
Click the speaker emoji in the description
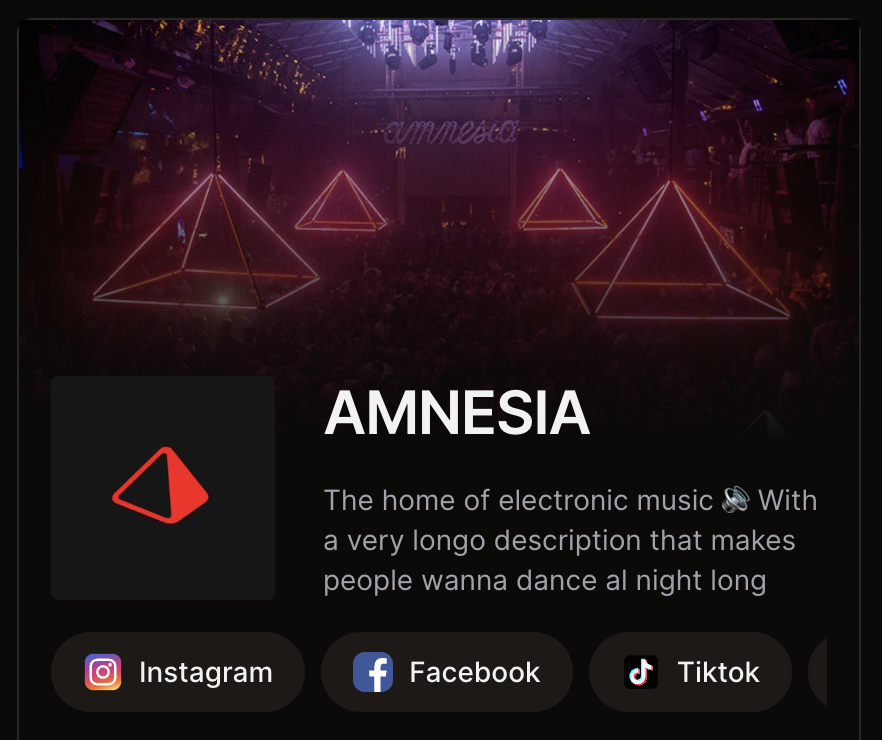coord(736,499)
